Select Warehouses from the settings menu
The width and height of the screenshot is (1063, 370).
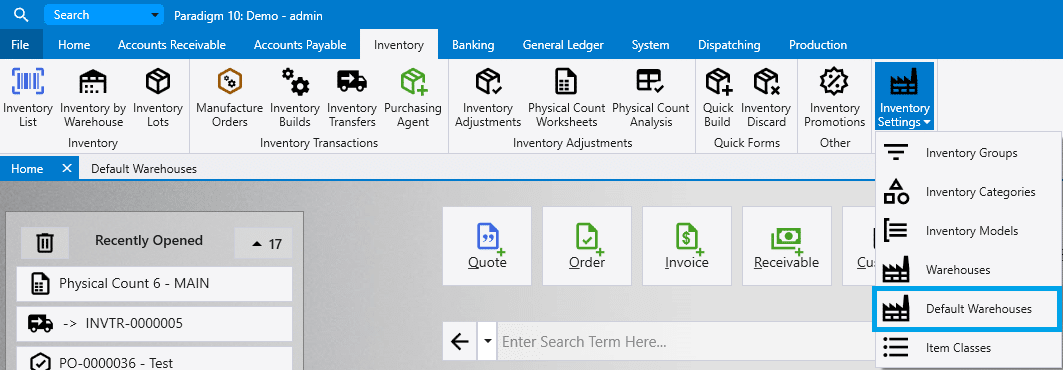968,270
